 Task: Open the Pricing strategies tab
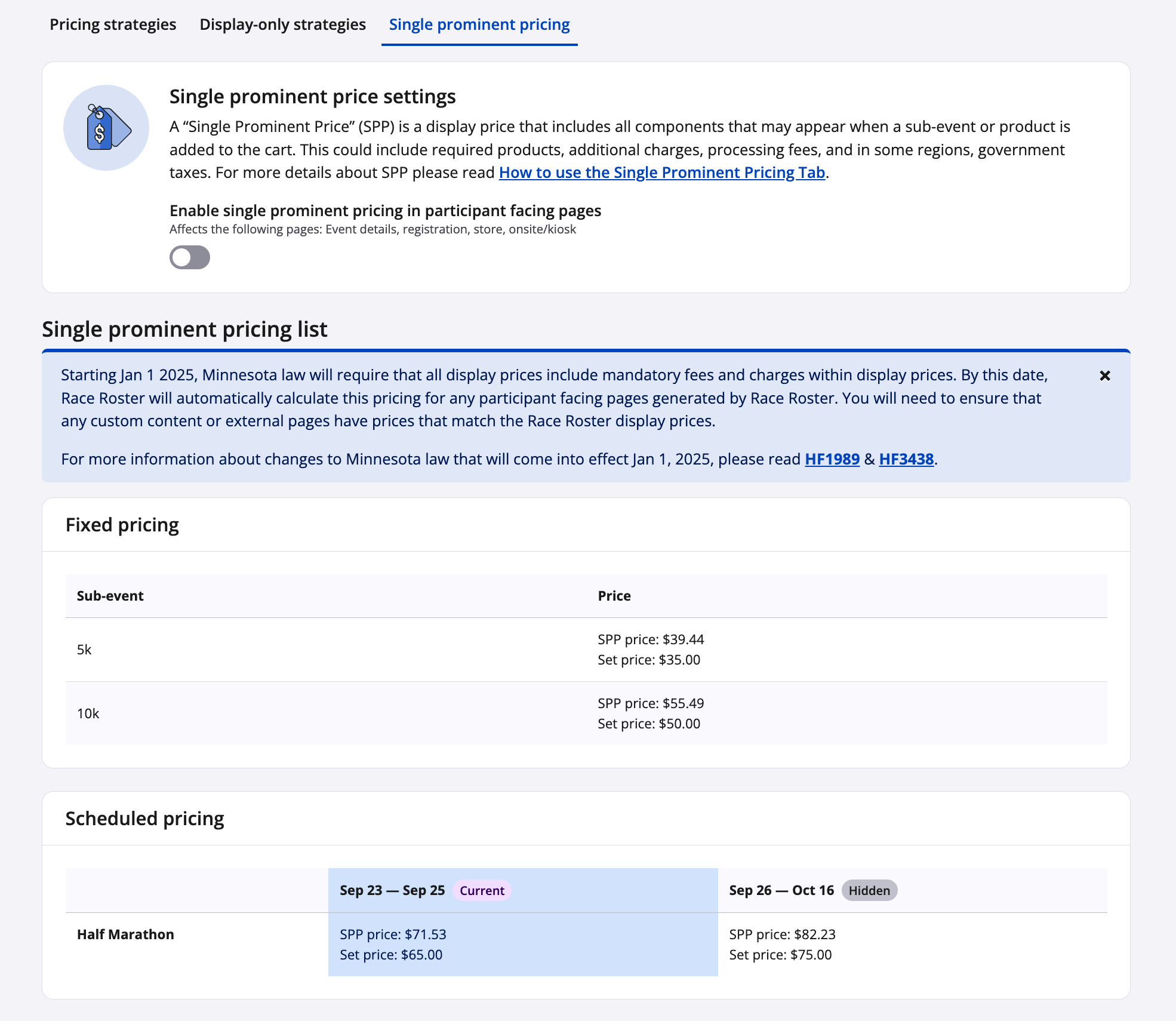click(113, 24)
